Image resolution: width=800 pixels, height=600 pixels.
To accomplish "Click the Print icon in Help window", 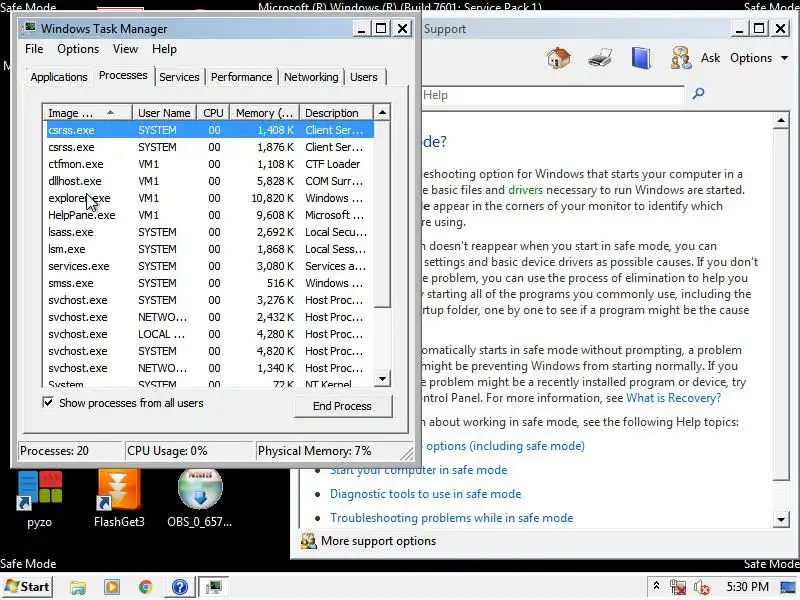I will pyautogui.click(x=600, y=58).
